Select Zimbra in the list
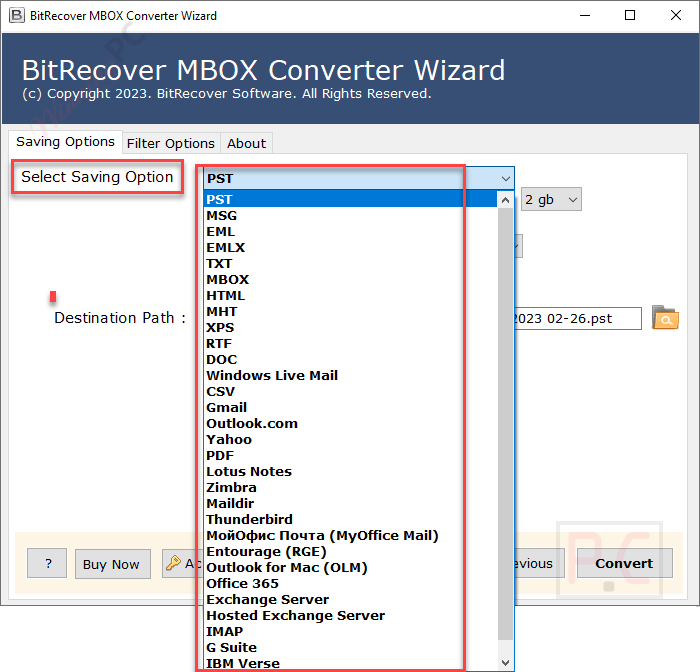This screenshot has width=700, height=672. 350,488
